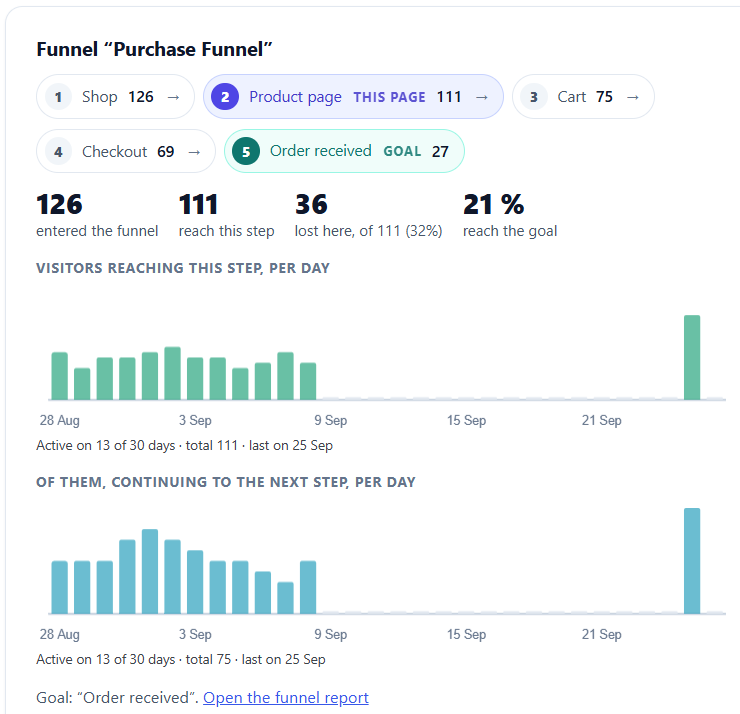740x714 pixels.
Task: Click step number 3 circle badge
Action: pos(534,97)
